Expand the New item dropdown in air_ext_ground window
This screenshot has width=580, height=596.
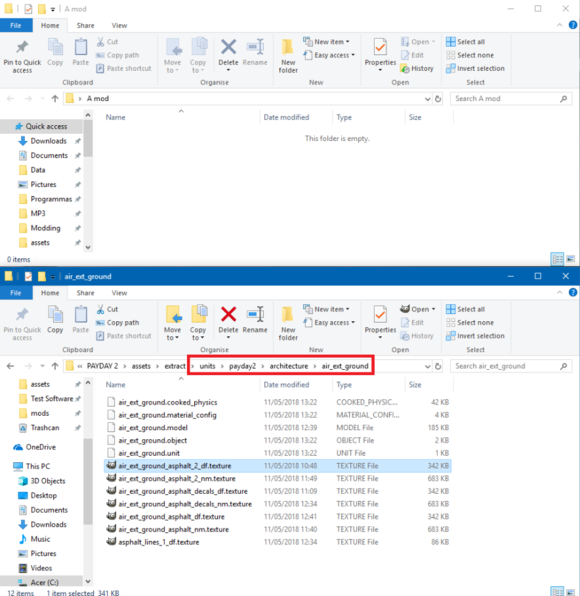pyautogui.click(x=326, y=309)
